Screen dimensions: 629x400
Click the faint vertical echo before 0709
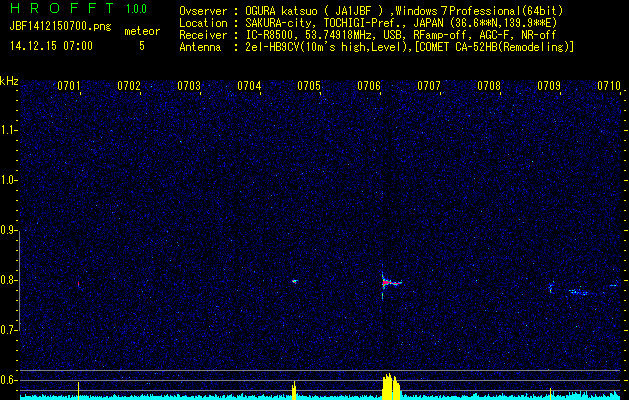tap(551, 287)
